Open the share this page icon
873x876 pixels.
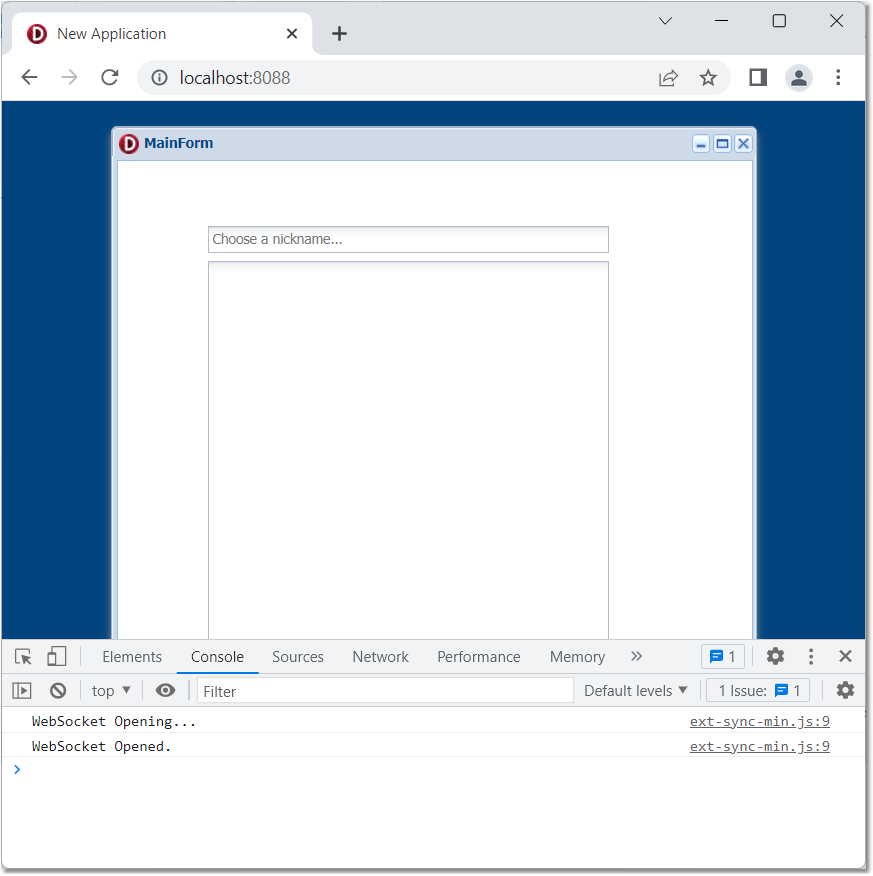click(668, 78)
